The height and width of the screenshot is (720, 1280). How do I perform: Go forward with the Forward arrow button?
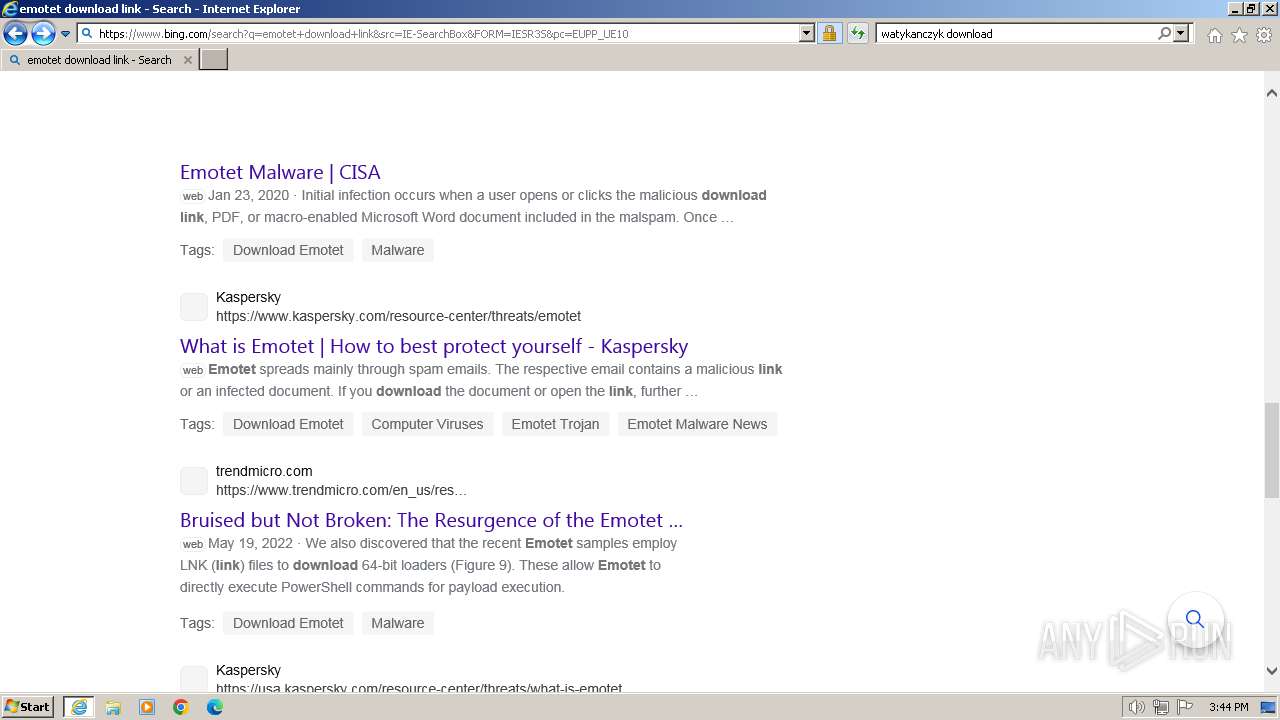[43, 34]
